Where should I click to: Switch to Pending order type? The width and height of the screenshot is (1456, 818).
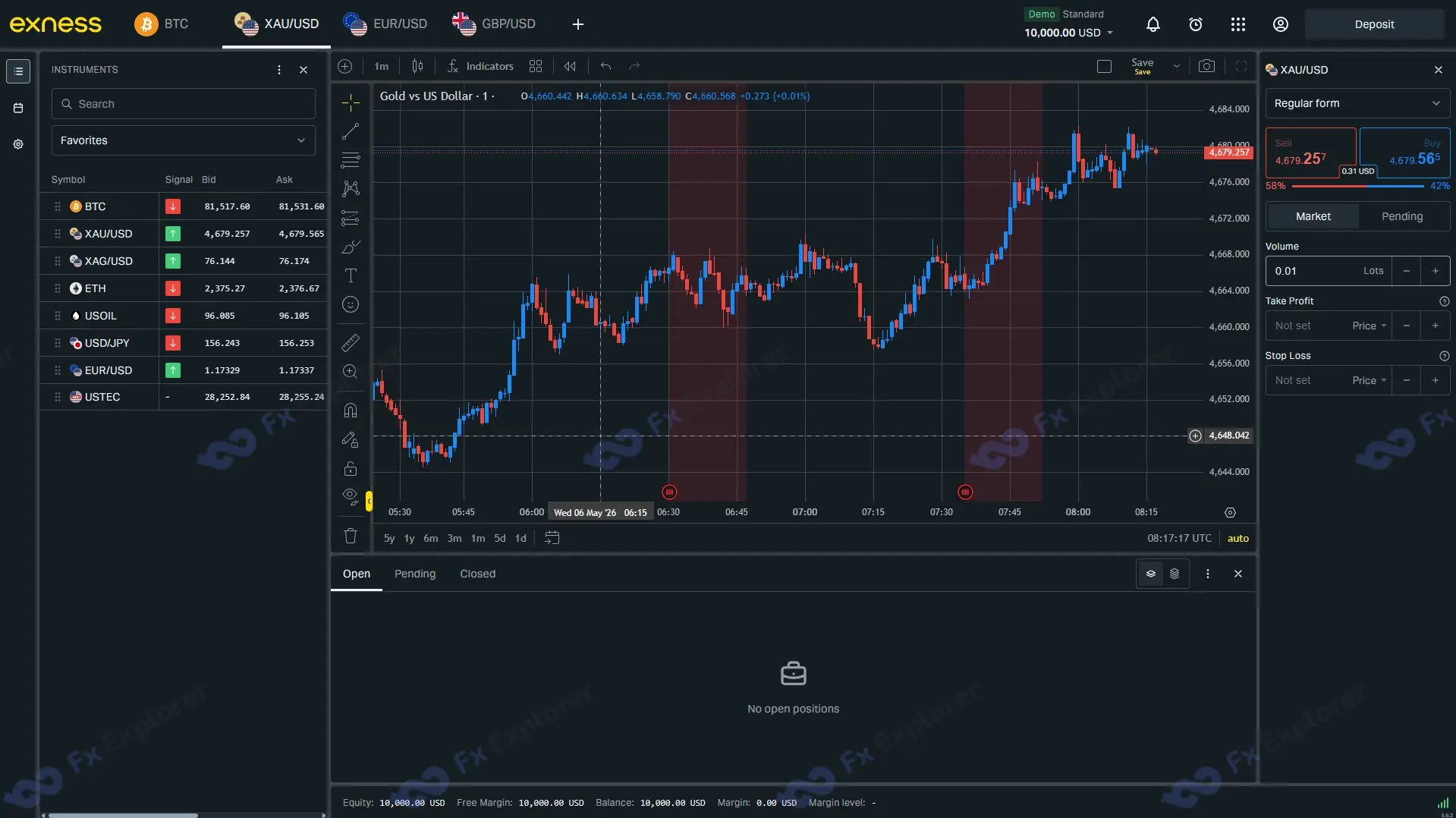[x=1402, y=216]
